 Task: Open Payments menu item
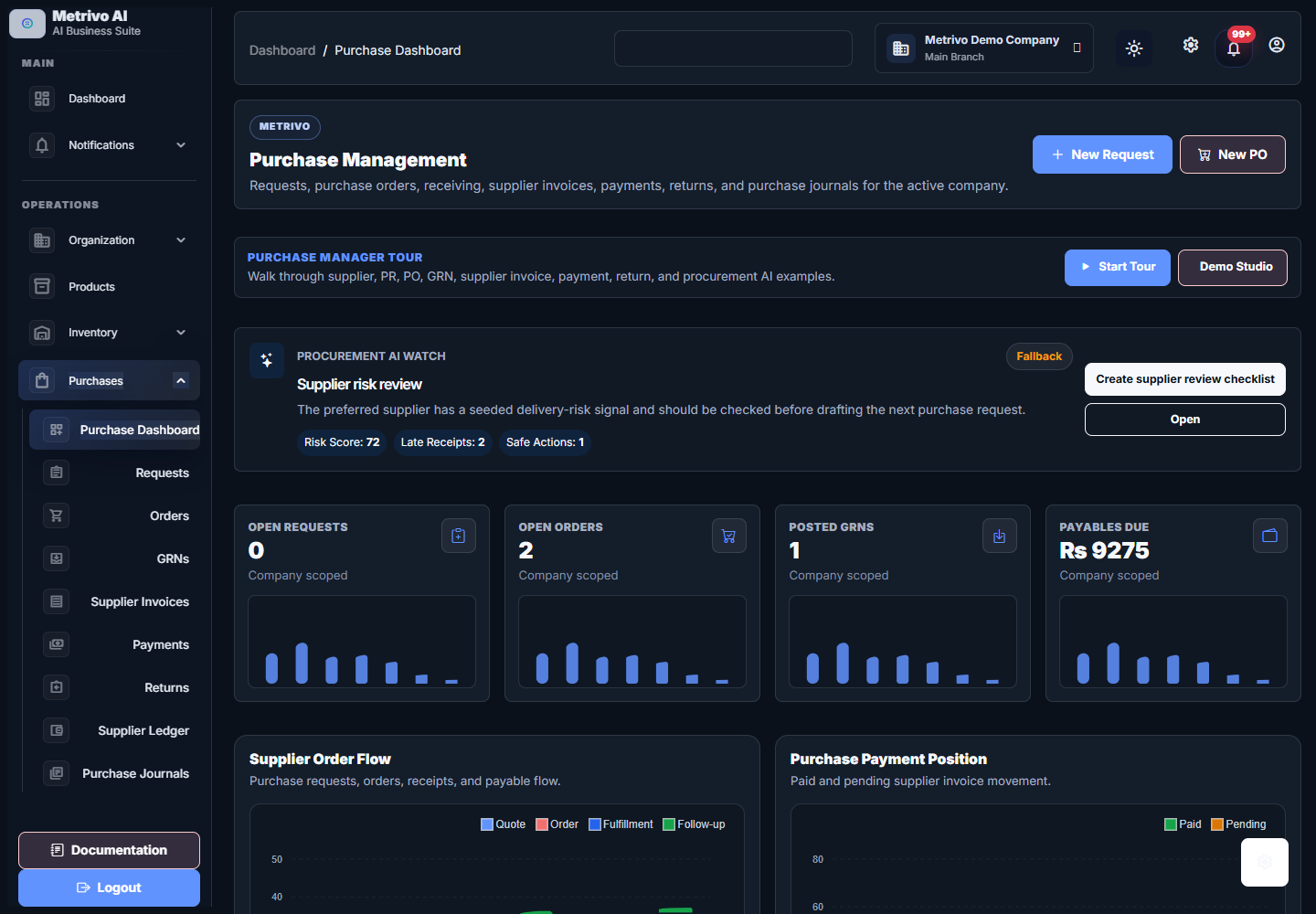(117, 644)
